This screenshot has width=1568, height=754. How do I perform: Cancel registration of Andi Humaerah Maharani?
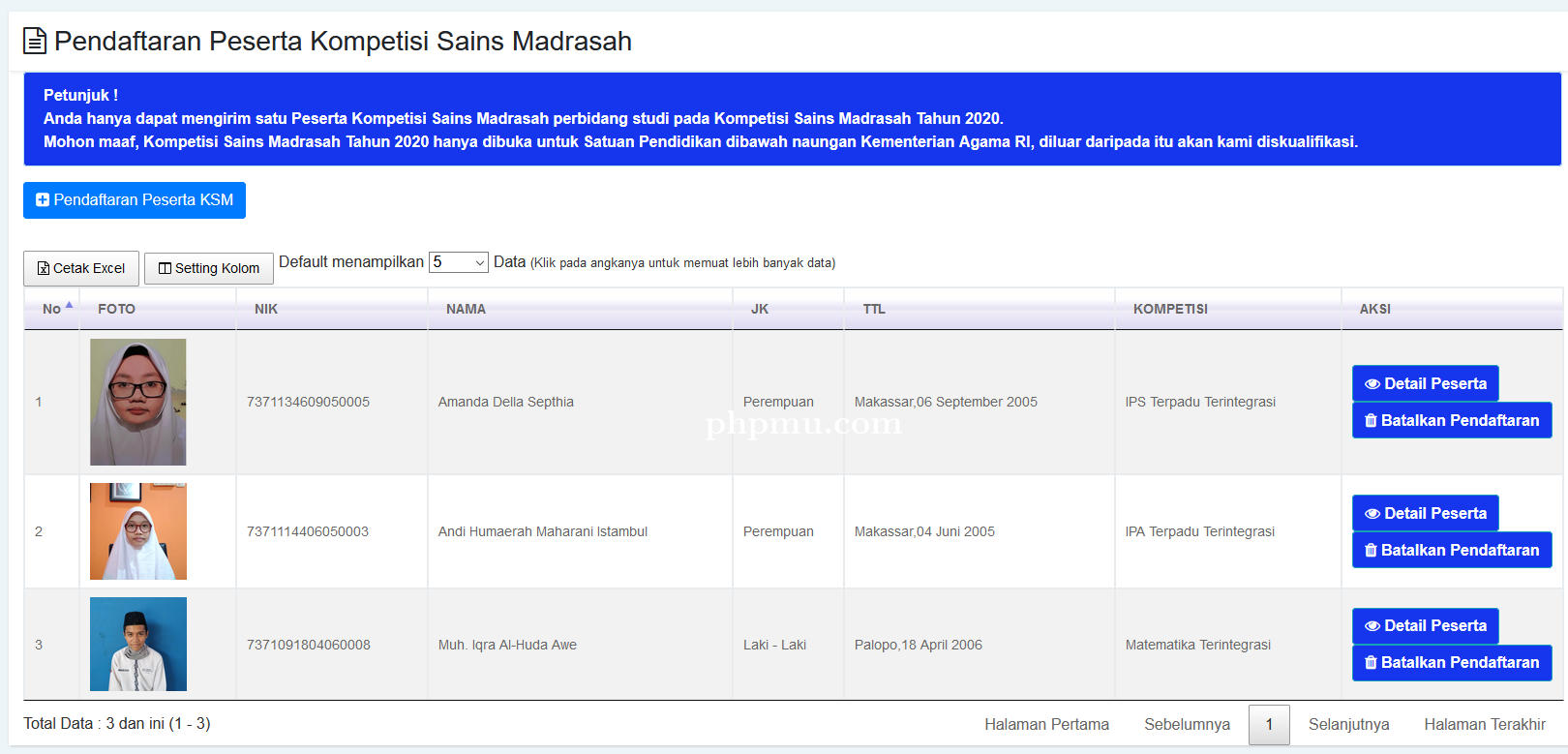coord(1451,550)
